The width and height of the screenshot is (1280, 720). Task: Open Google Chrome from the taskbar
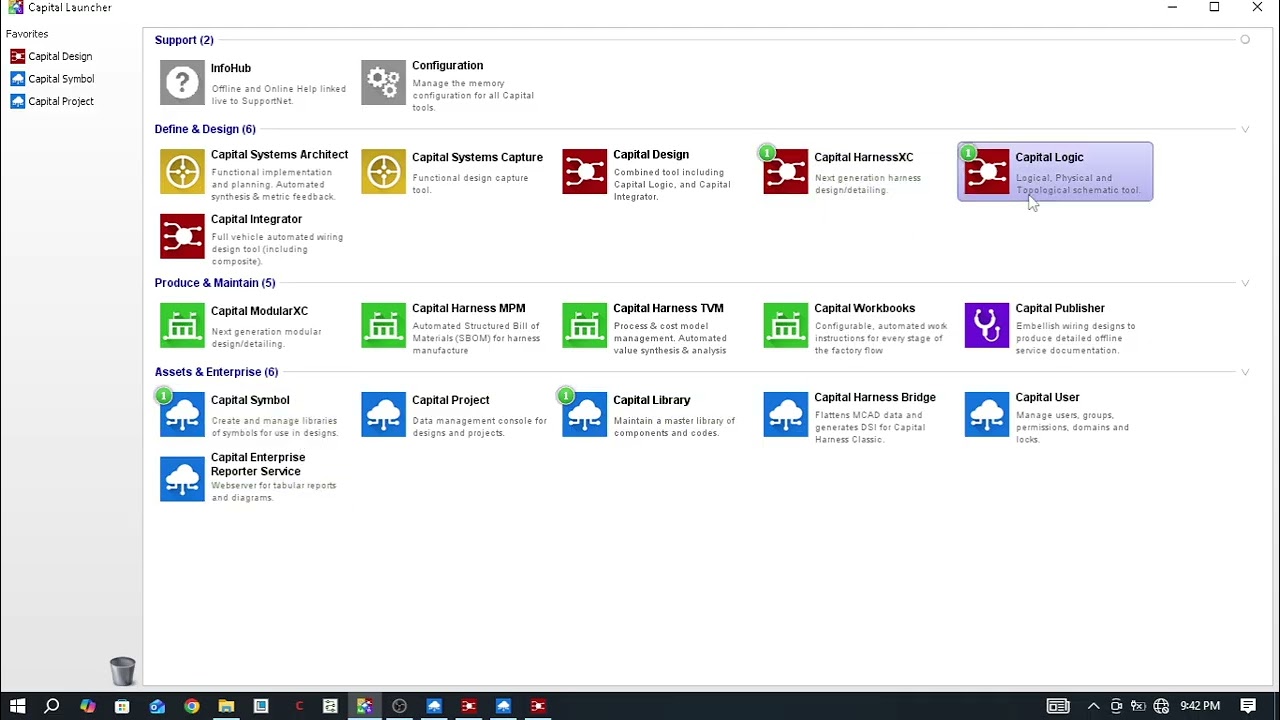pyautogui.click(x=191, y=706)
